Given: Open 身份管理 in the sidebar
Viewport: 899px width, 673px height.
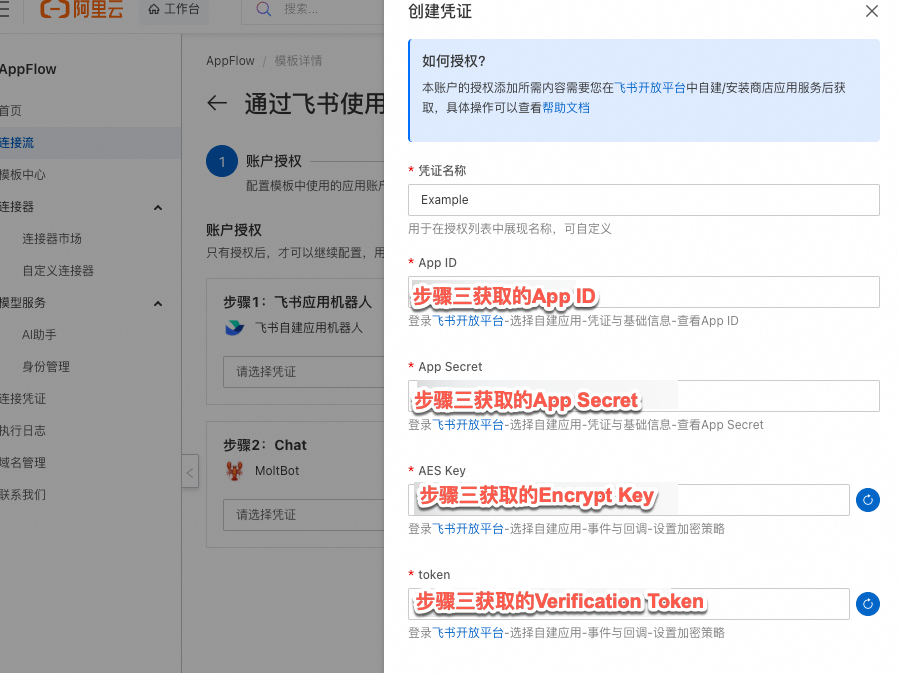Looking at the screenshot, I should 46,367.
